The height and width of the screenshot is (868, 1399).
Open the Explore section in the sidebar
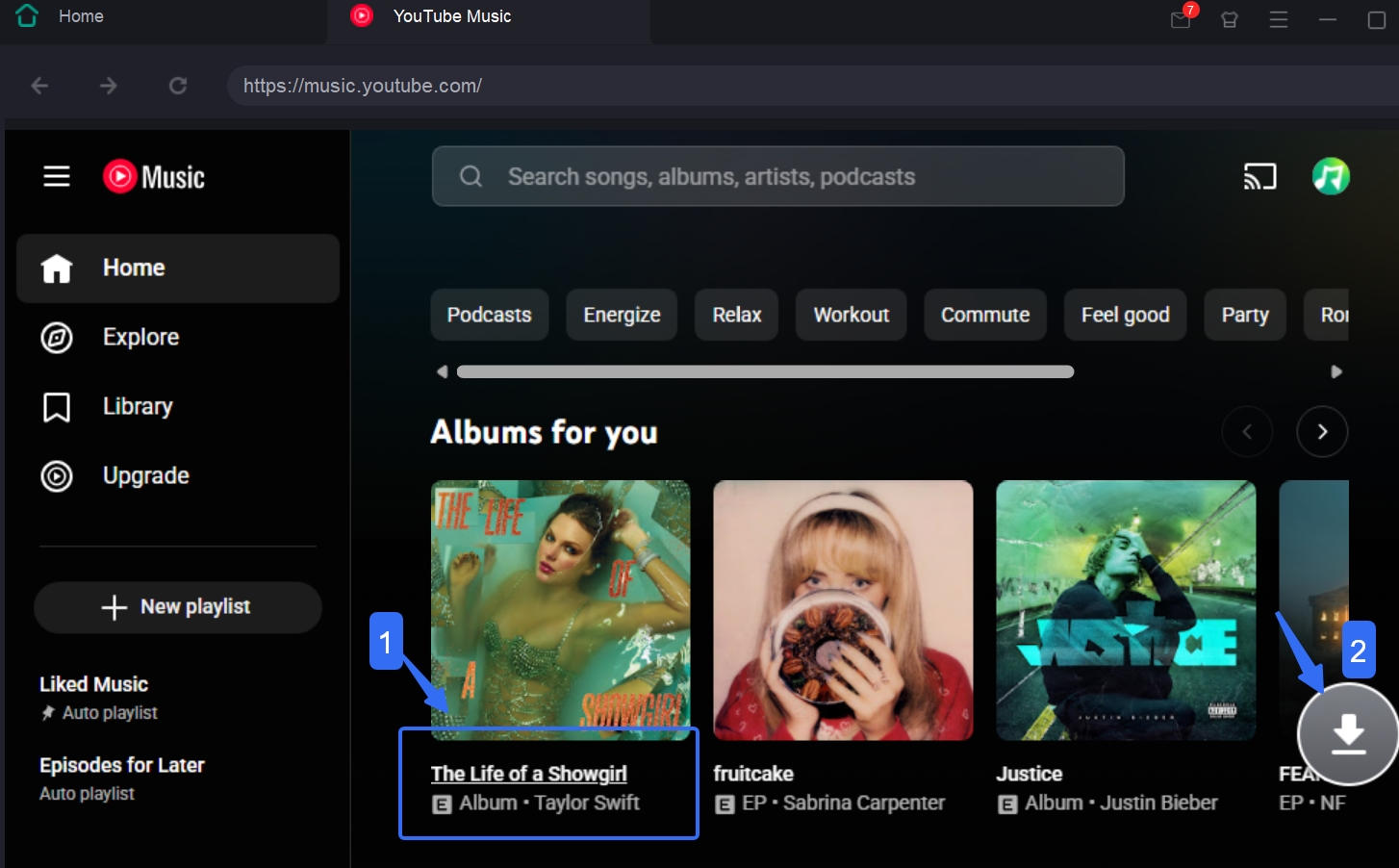tap(140, 337)
